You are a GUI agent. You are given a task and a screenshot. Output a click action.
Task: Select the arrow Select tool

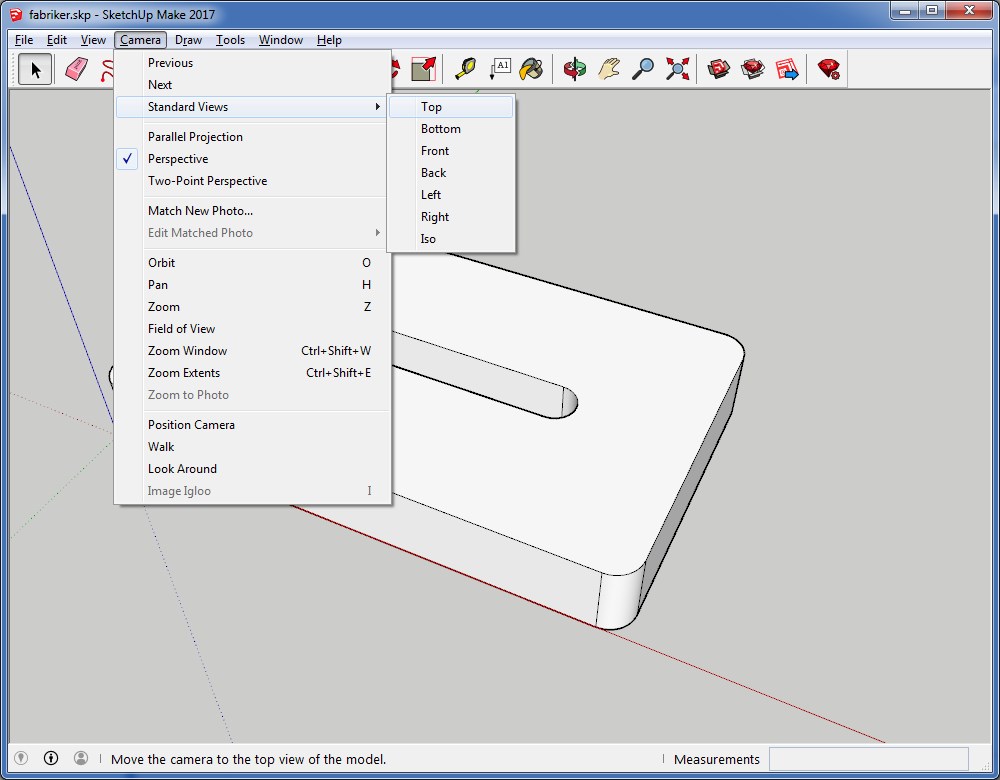click(x=35, y=68)
